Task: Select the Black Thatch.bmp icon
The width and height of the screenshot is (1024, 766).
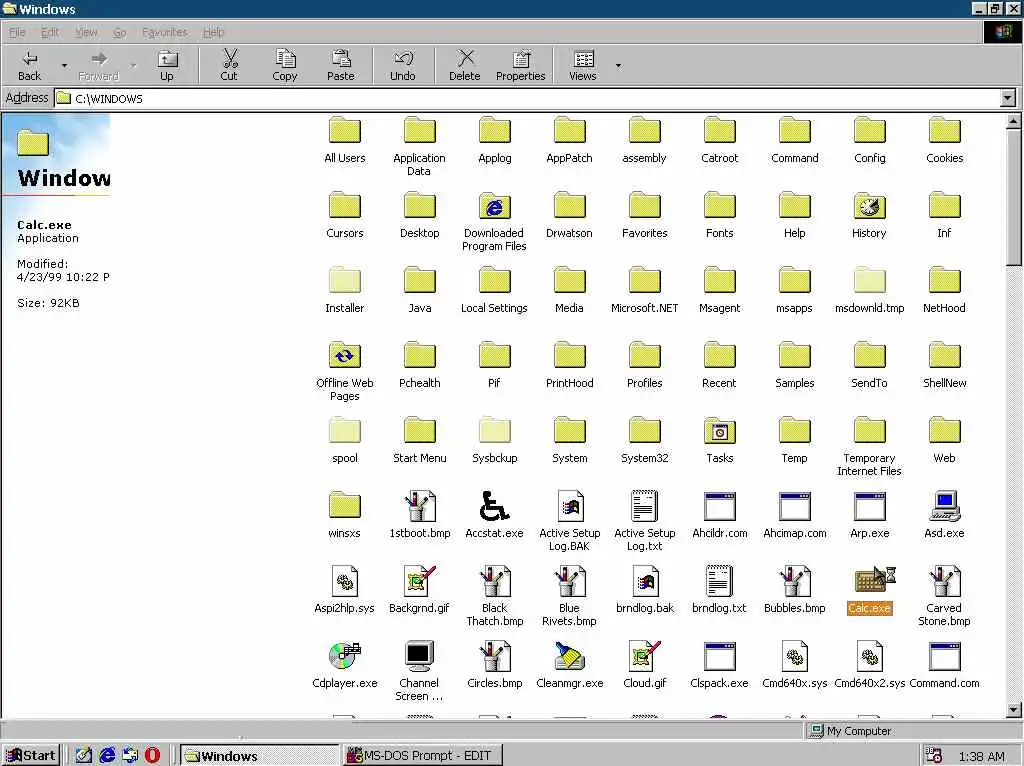Action: click(494, 581)
